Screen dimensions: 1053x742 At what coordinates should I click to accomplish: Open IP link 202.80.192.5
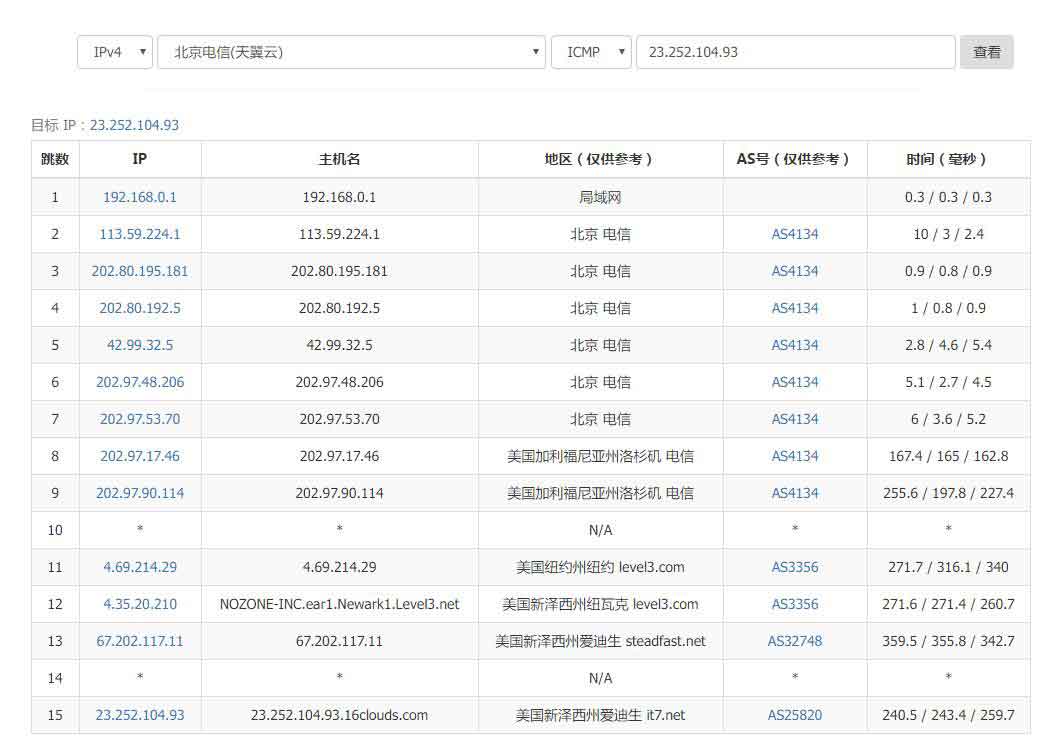140,308
